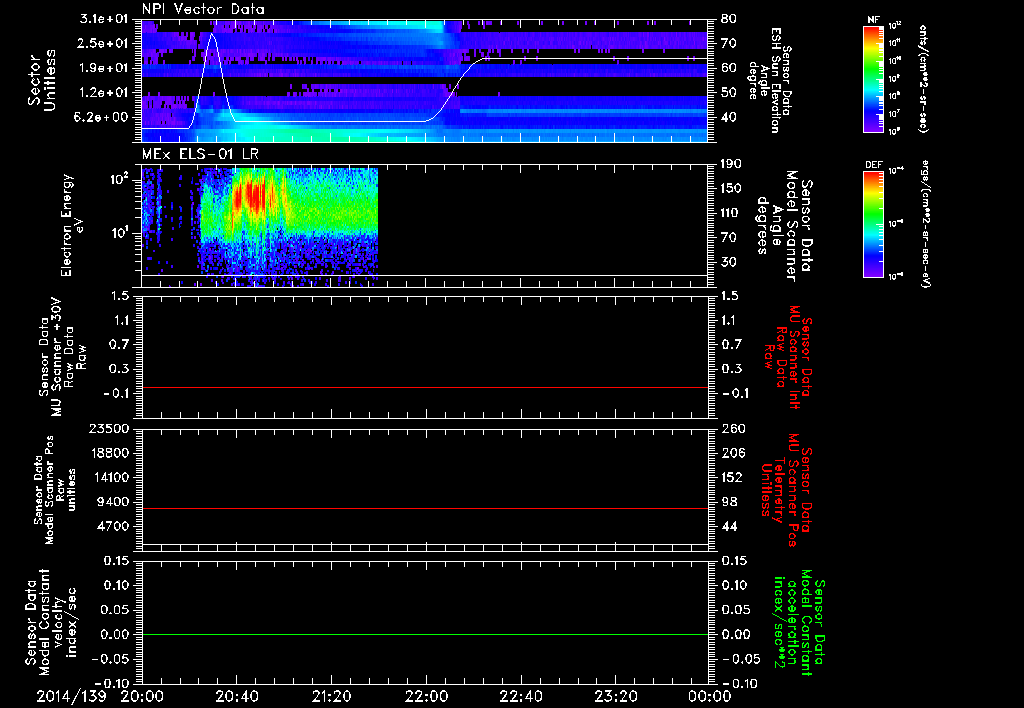The height and width of the screenshot is (708, 1024).
Task: Click the 98 telemetry position tick
Action: pyautogui.click(x=728, y=502)
